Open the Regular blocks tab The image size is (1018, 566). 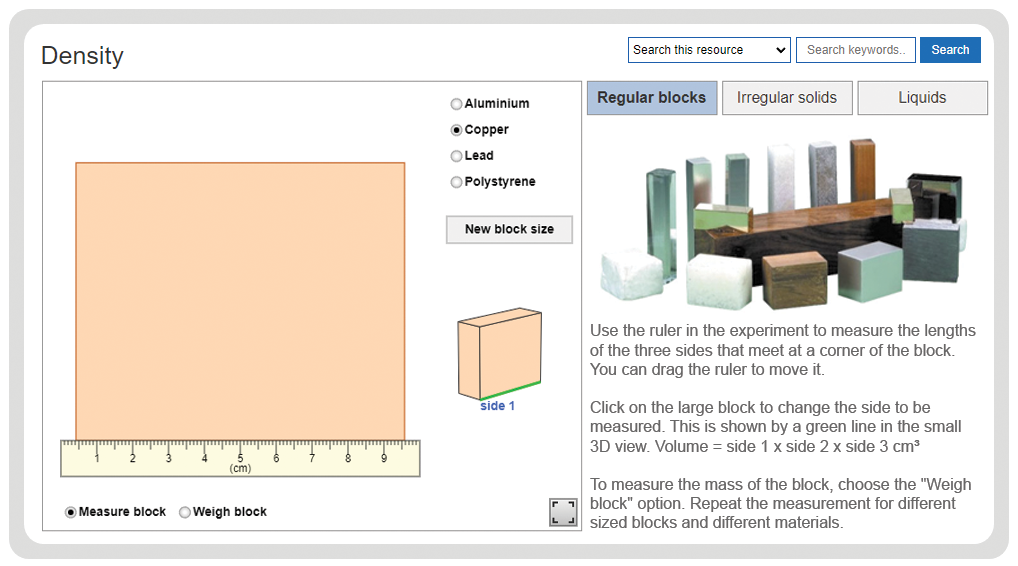(652, 98)
